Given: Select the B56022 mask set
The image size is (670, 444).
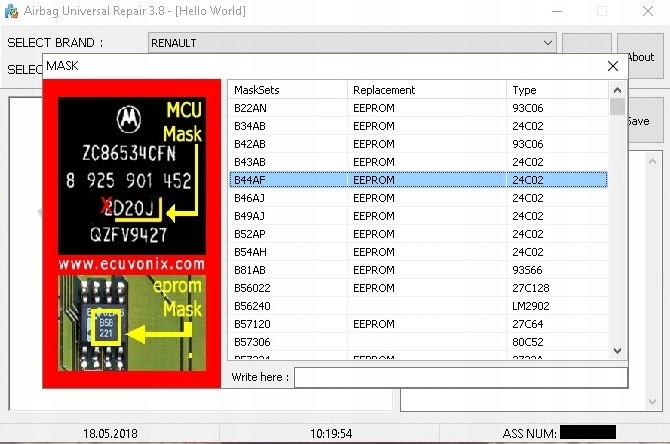Looking at the screenshot, I should pos(418,288).
